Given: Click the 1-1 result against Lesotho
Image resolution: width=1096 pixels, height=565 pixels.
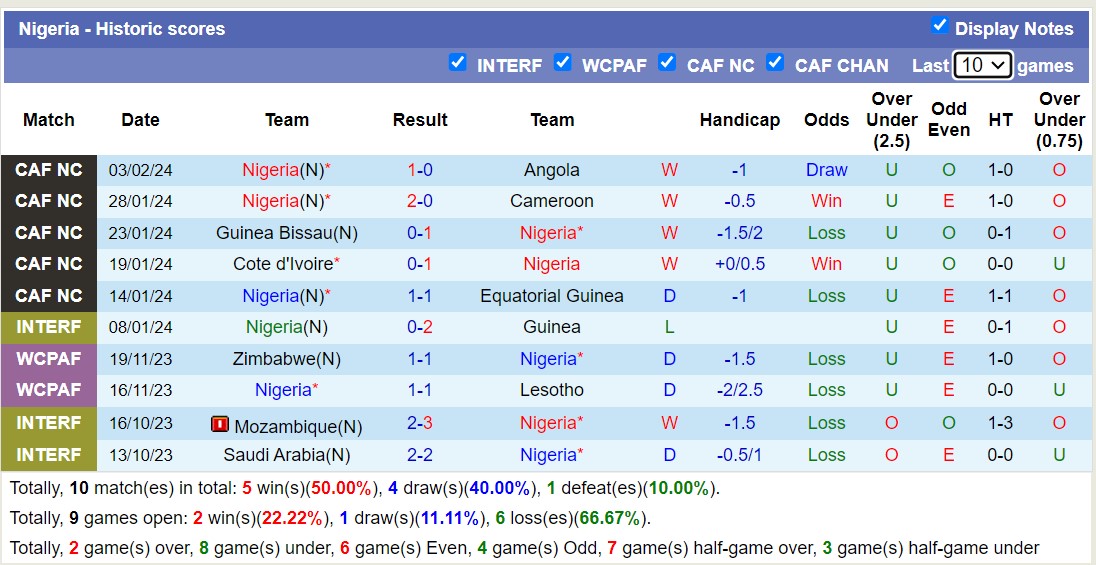Looking at the screenshot, I should pos(419,390).
